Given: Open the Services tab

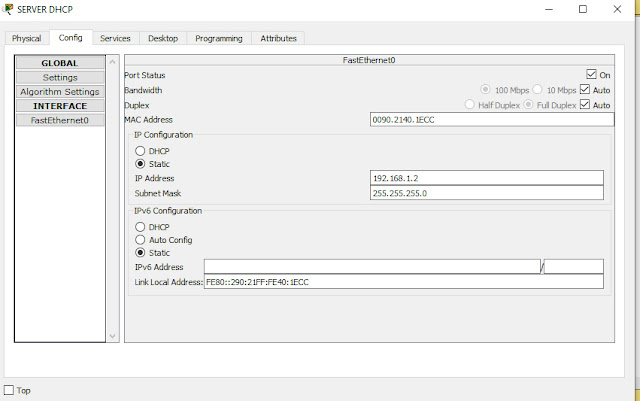Looking at the screenshot, I should click(x=115, y=38).
